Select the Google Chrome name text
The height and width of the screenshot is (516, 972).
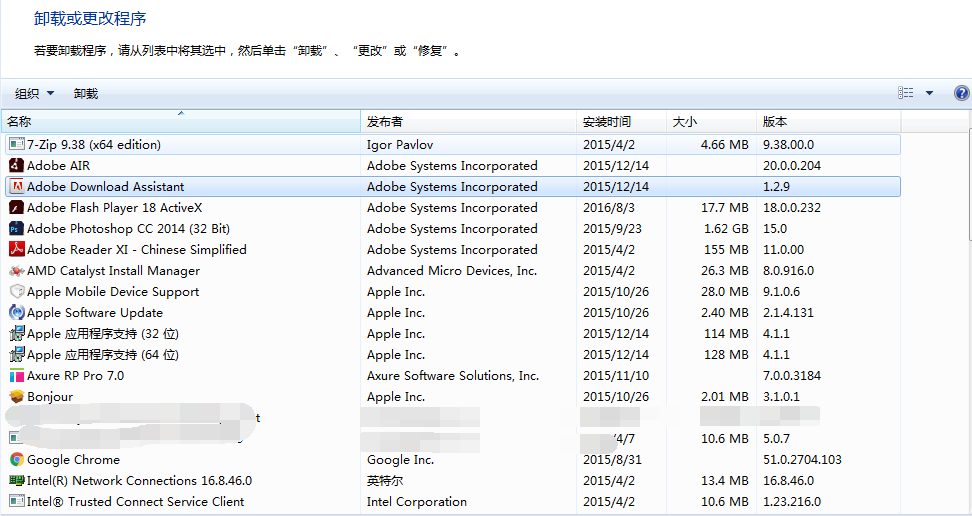(x=73, y=460)
